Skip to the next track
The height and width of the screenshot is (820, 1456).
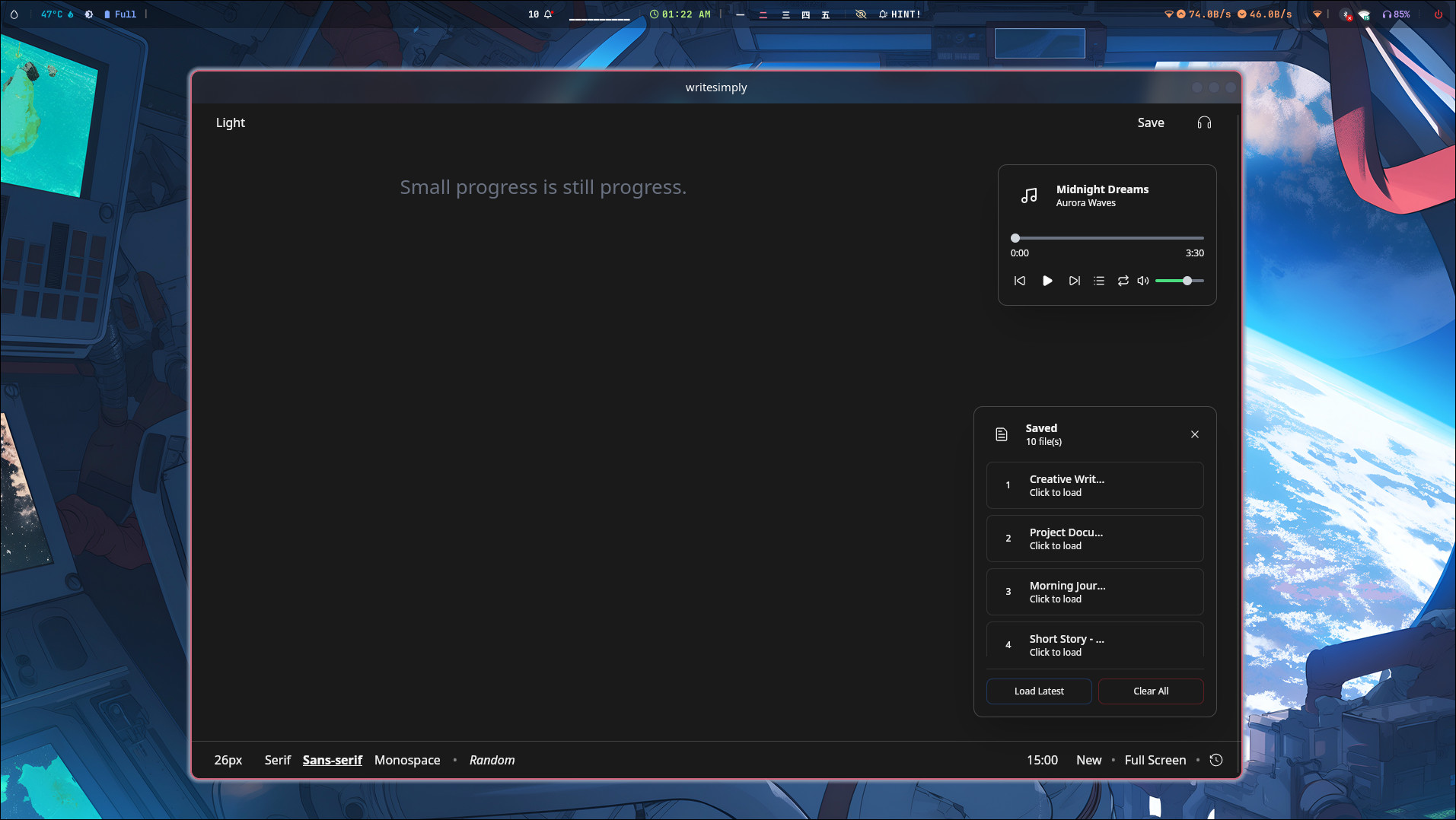[x=1074, y=281]
